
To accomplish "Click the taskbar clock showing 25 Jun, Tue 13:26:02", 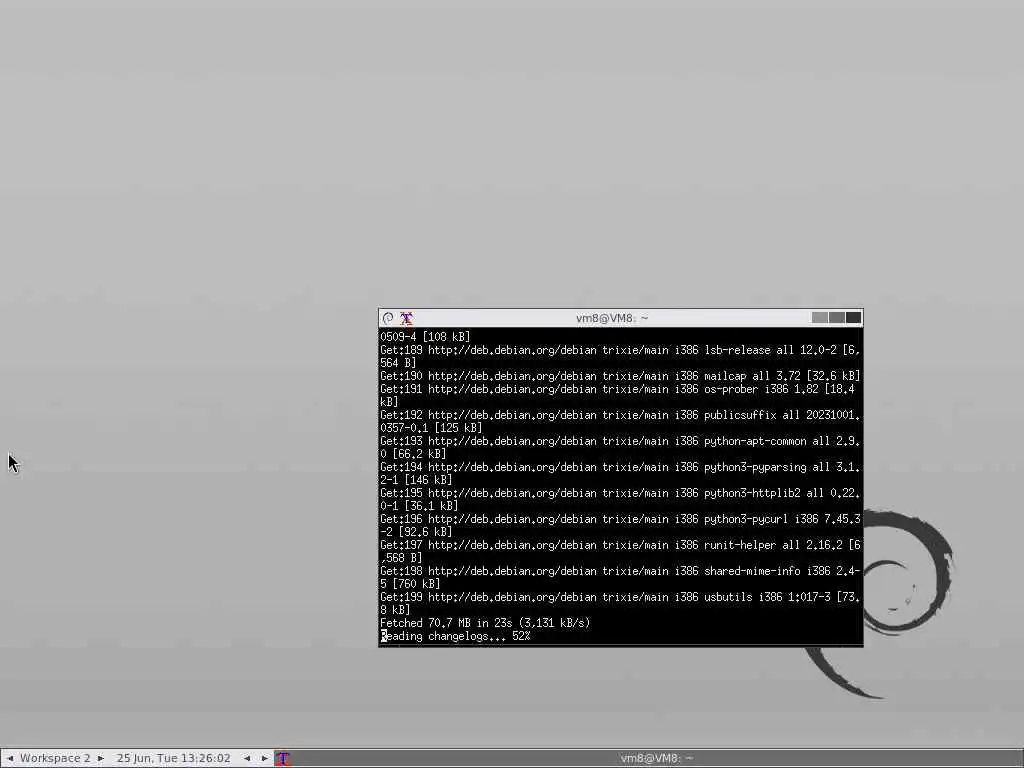I will click(174, 758).
